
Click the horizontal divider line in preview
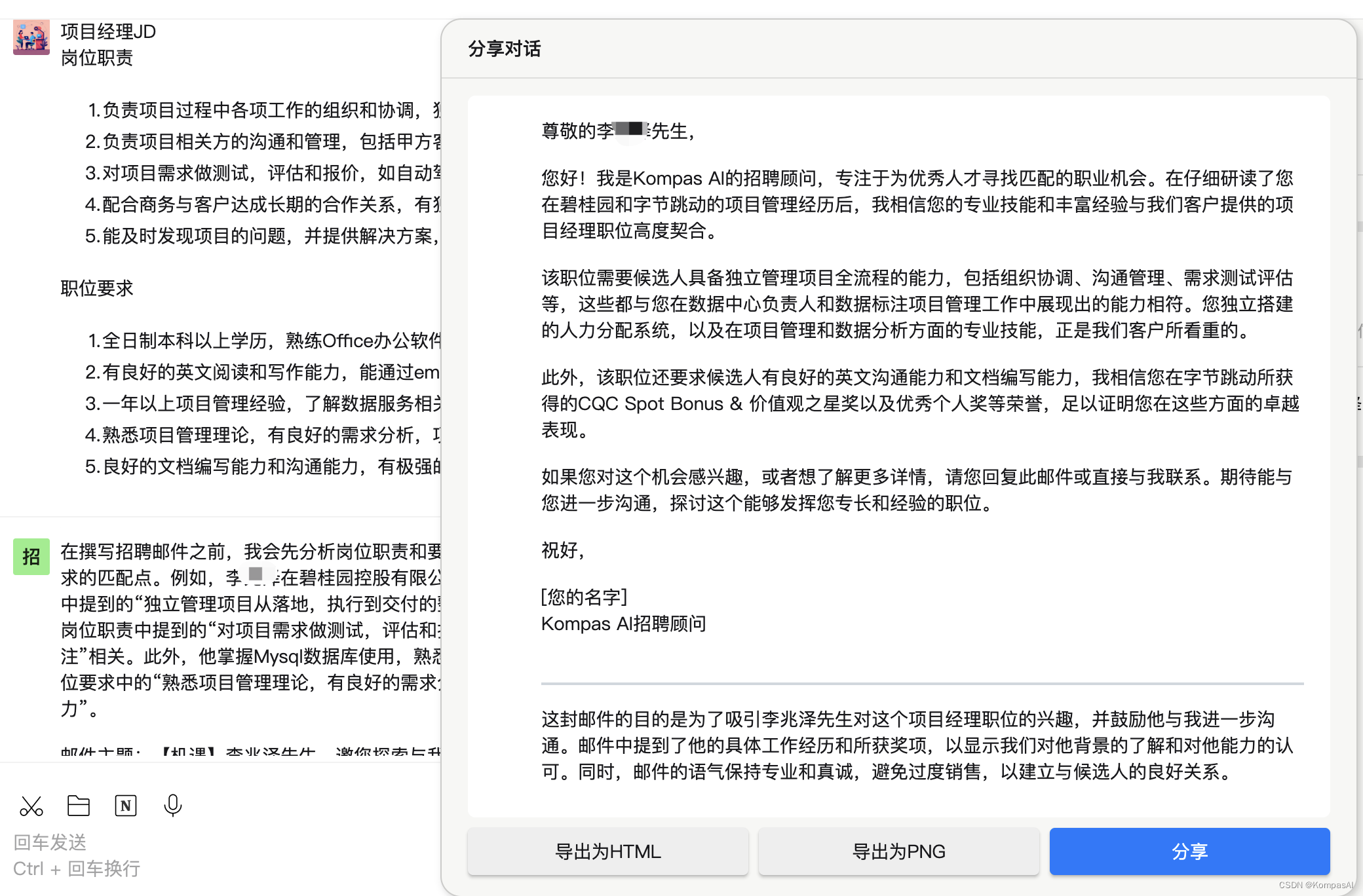coord(922,683)
